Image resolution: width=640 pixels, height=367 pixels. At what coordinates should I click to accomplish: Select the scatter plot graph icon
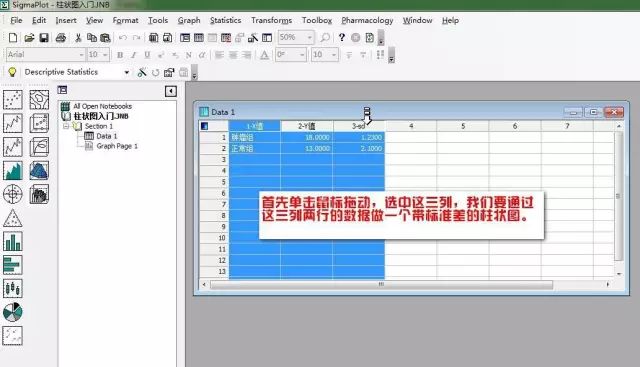click(x=13, y=100)
